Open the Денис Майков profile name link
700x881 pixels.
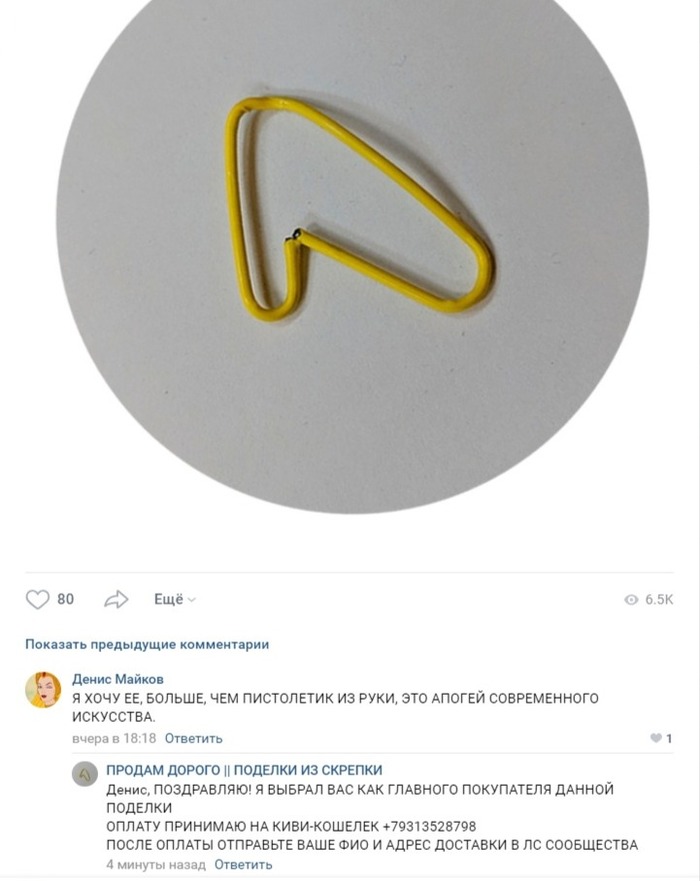[118, 679]
